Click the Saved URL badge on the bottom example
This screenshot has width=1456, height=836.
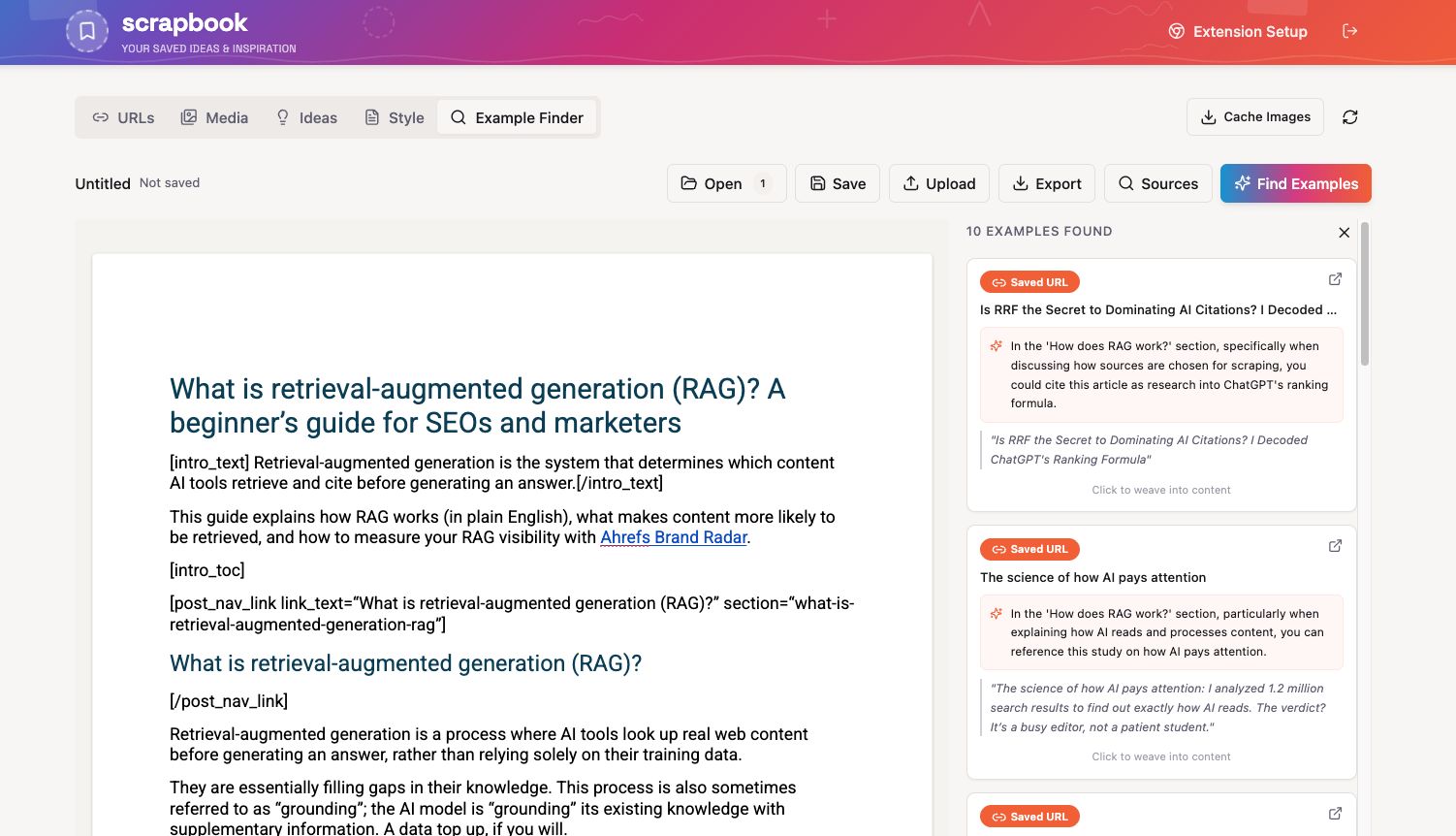click(x=1029, y=816)
